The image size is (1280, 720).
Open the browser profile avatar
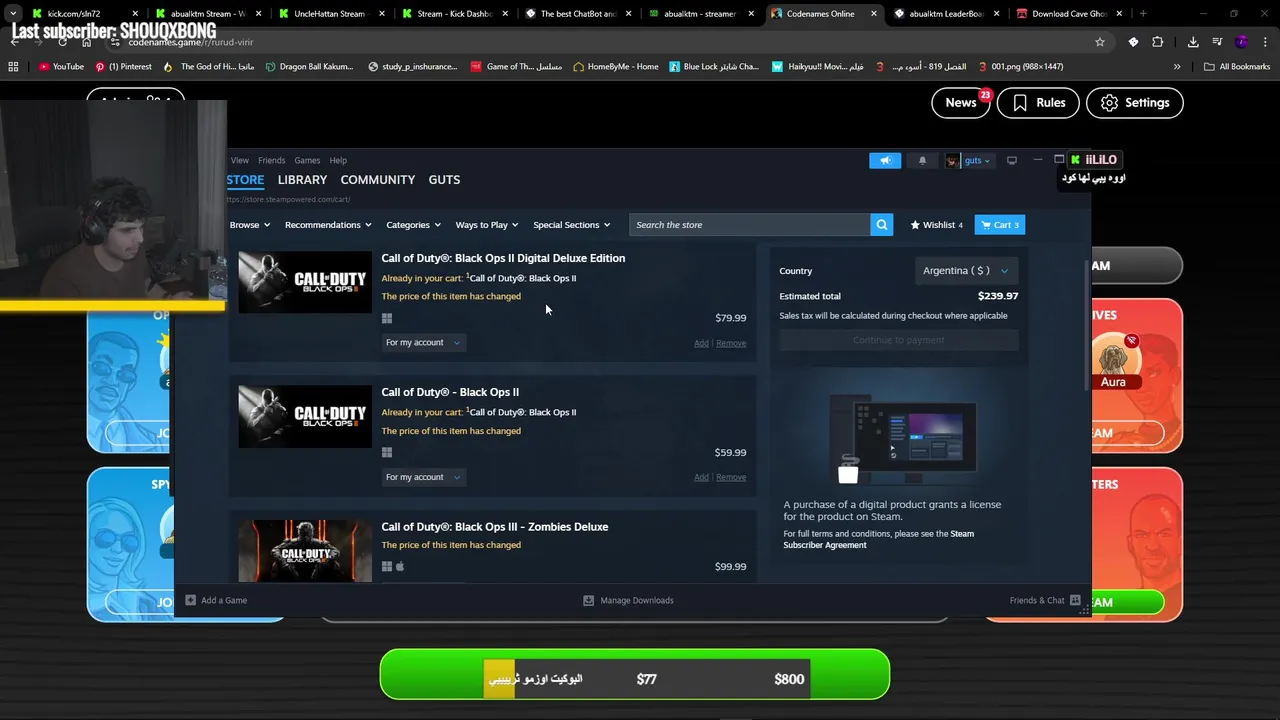[x=1242, y=42]
